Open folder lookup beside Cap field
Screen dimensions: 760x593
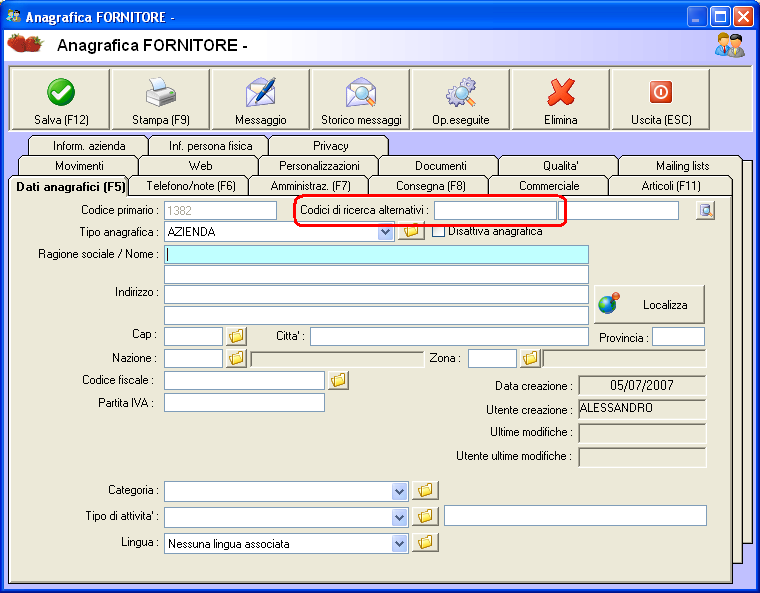(236, 336)
